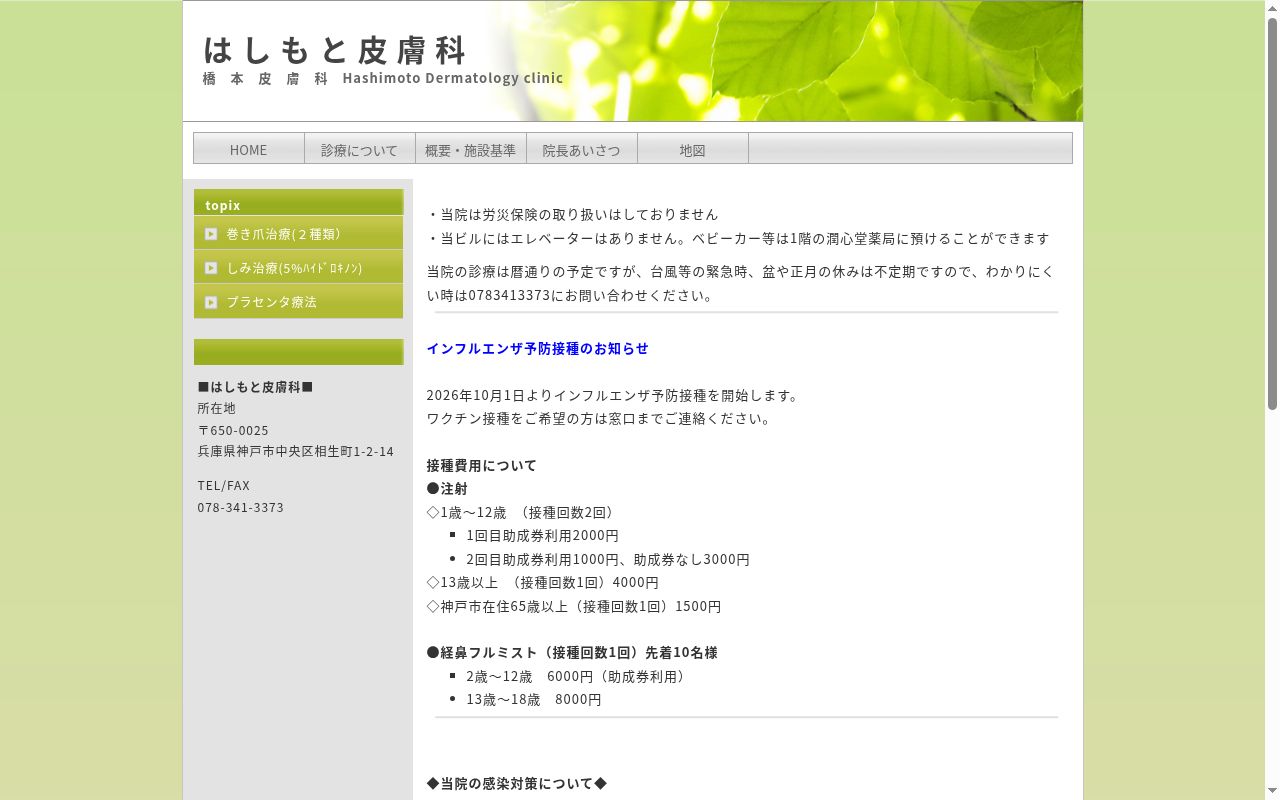Click the エレベーター notice line
This screenshot has width=1280, height=800.
[738, 238]
